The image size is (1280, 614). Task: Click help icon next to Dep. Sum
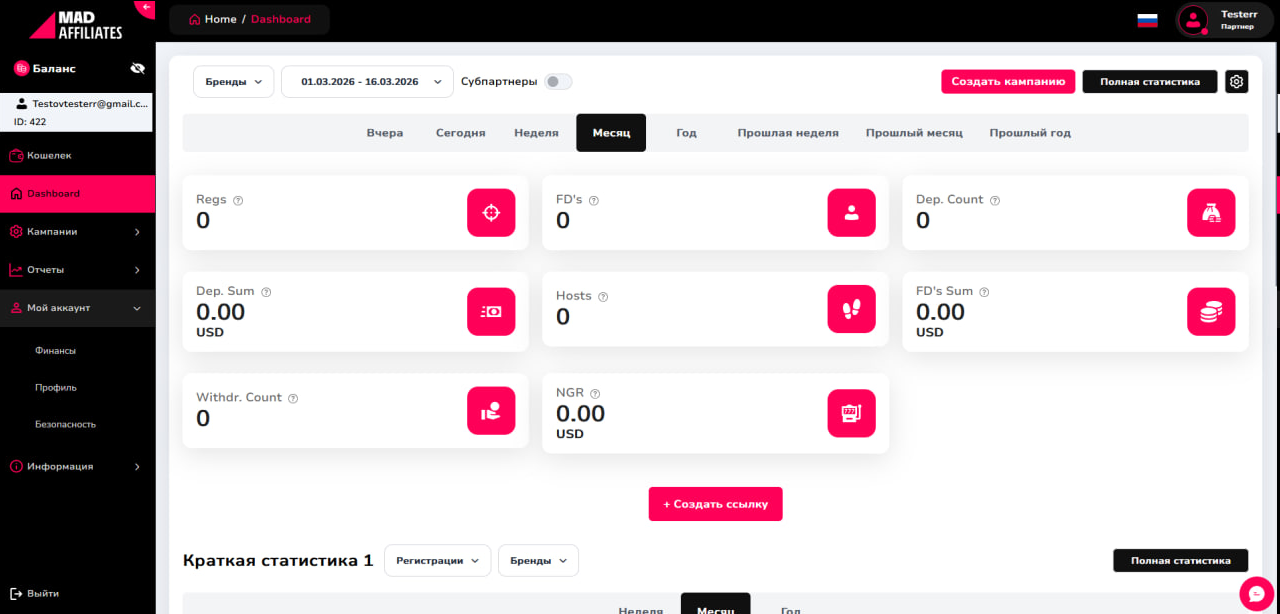pos(266,292)
